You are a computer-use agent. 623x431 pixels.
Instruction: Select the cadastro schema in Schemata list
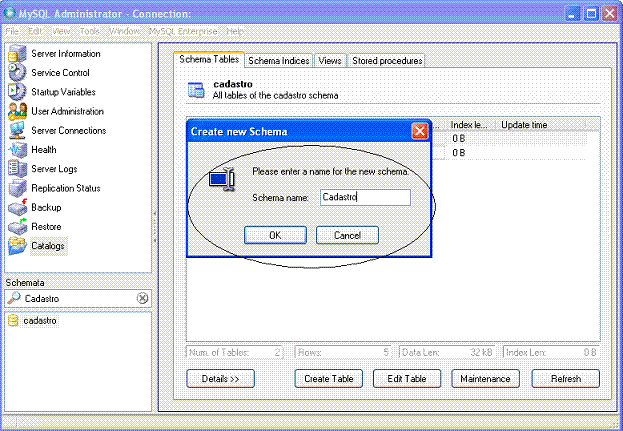point(40,321)
